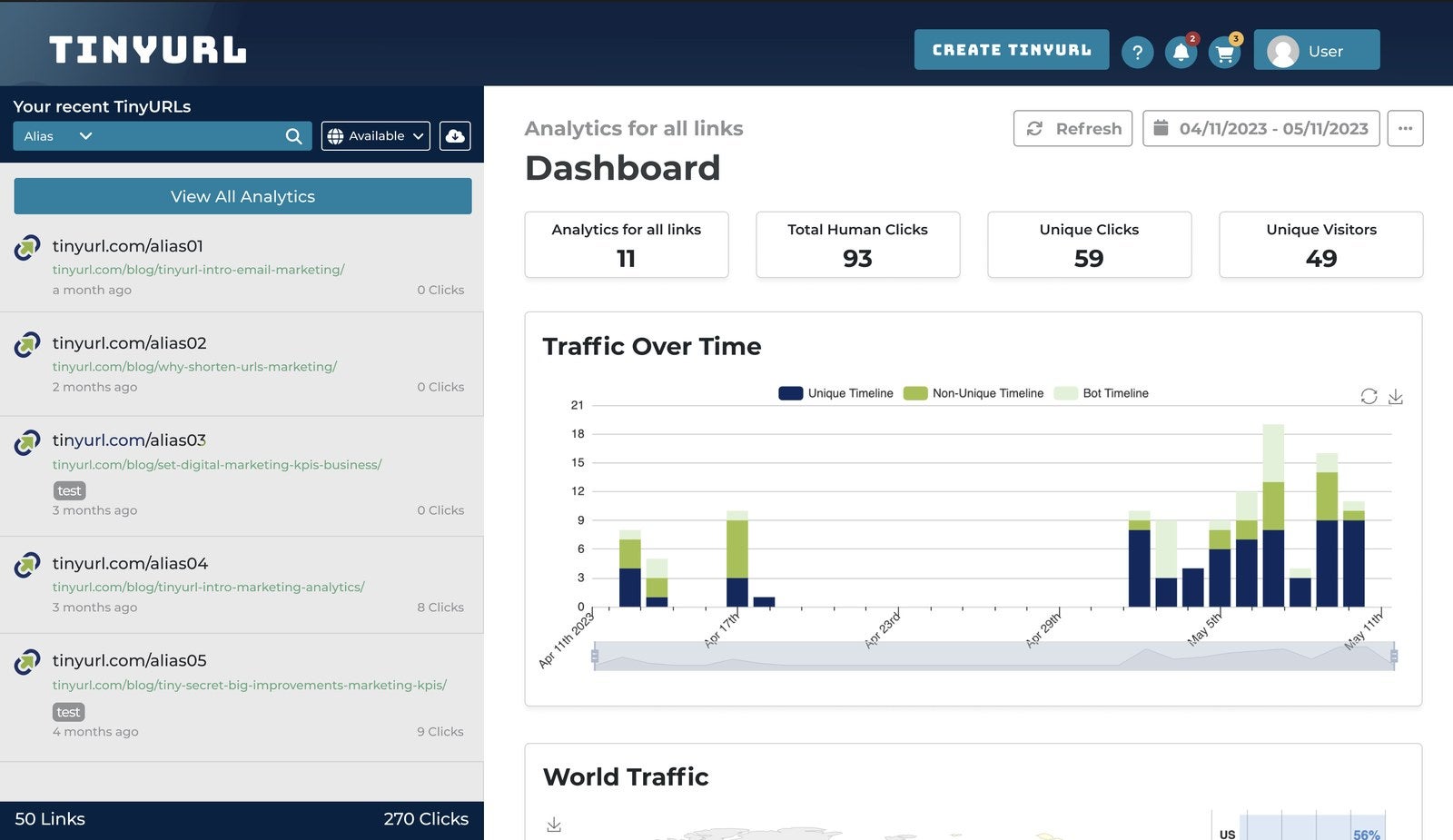Open tinyurl.com/alias04 link
The width and height of the screenshot is (1453, 840).
pos(131,564)
